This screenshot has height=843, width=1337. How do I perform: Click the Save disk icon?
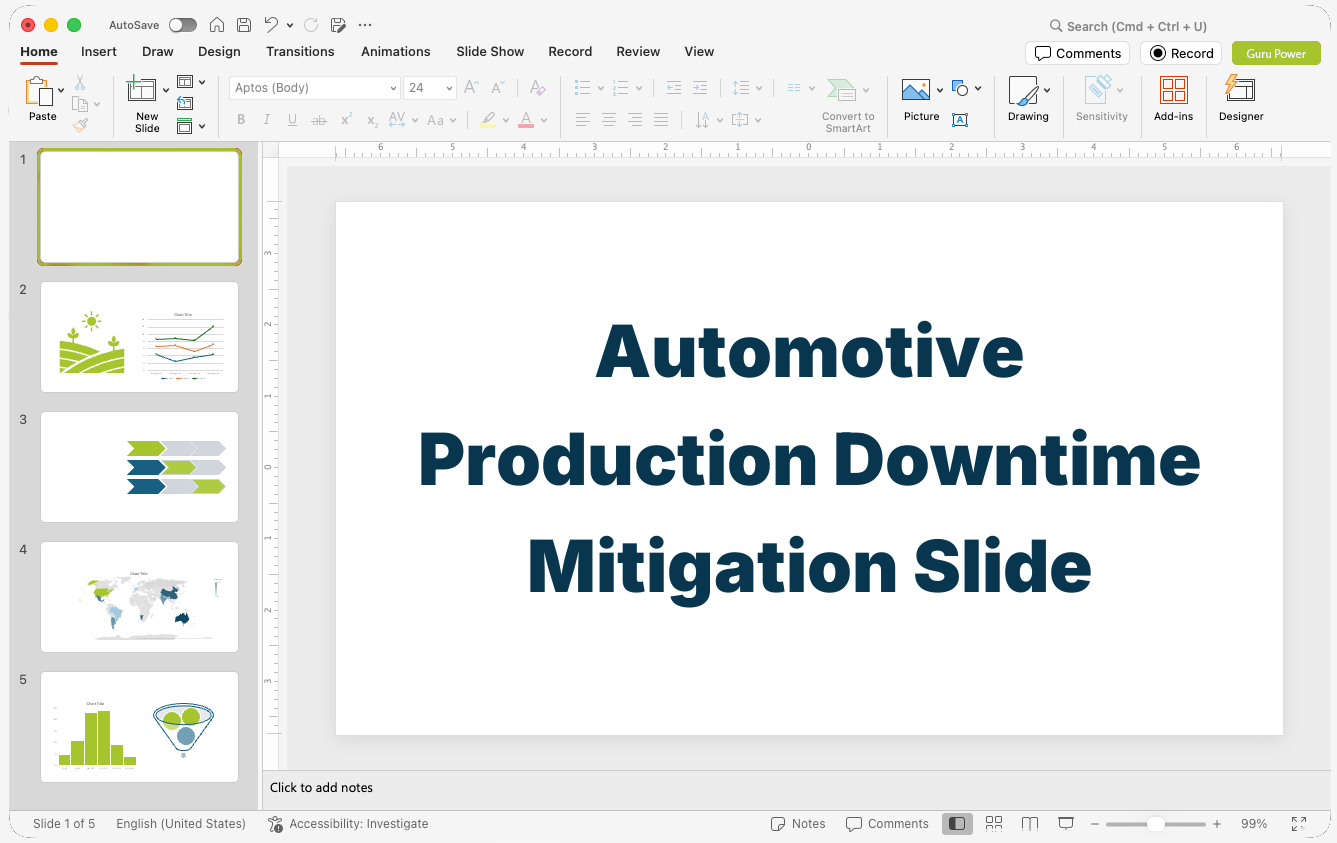click(x=244, y=25)
